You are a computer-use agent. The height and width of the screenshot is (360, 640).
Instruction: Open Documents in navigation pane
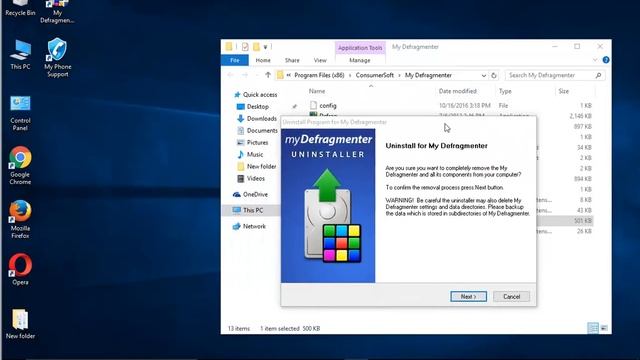click(258, 131)
